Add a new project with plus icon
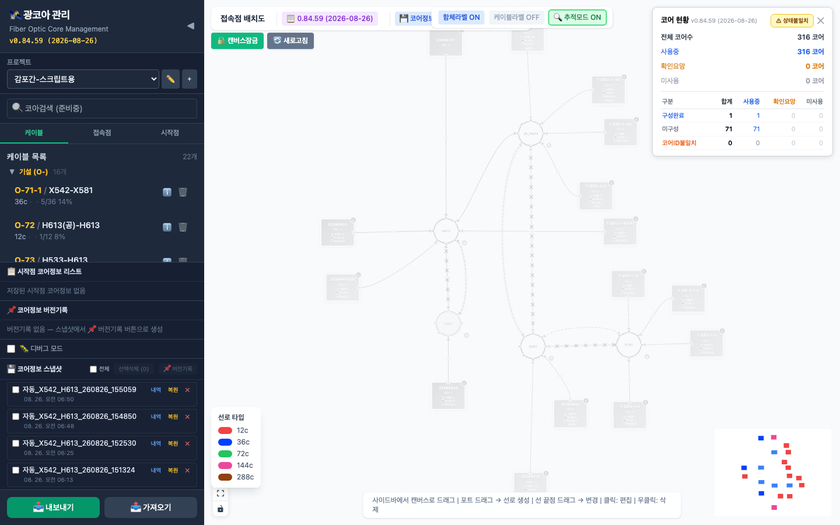The image size is (840, 525). click(x=189, y=79)
